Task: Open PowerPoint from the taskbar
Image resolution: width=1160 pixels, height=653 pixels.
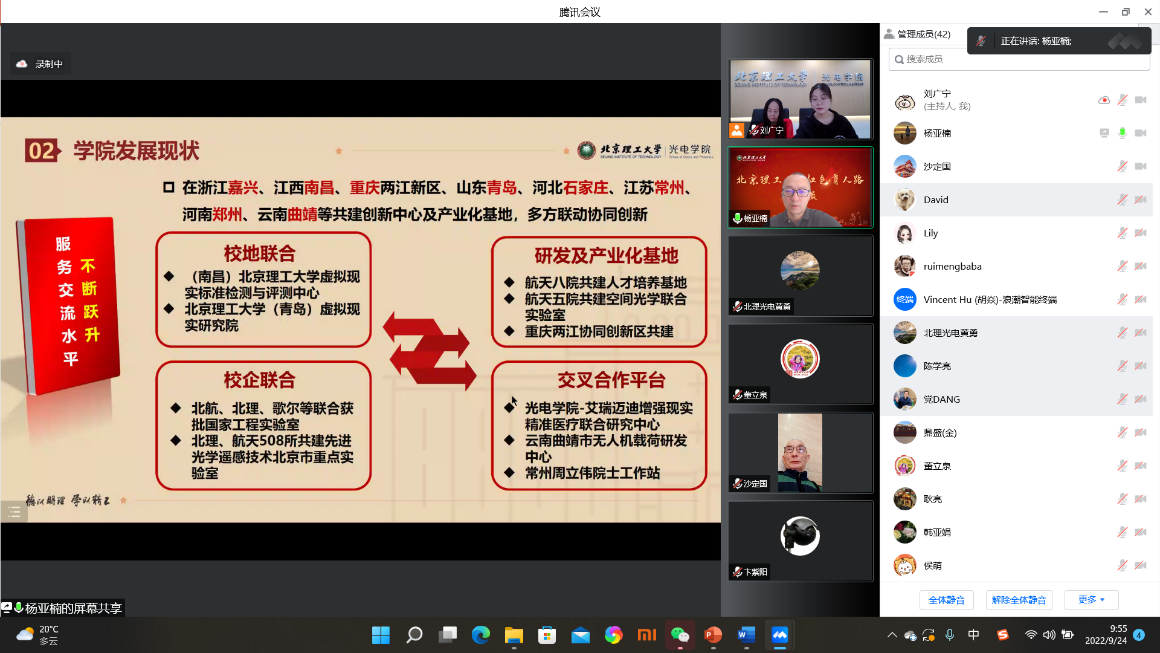Action: coord(713,635)
